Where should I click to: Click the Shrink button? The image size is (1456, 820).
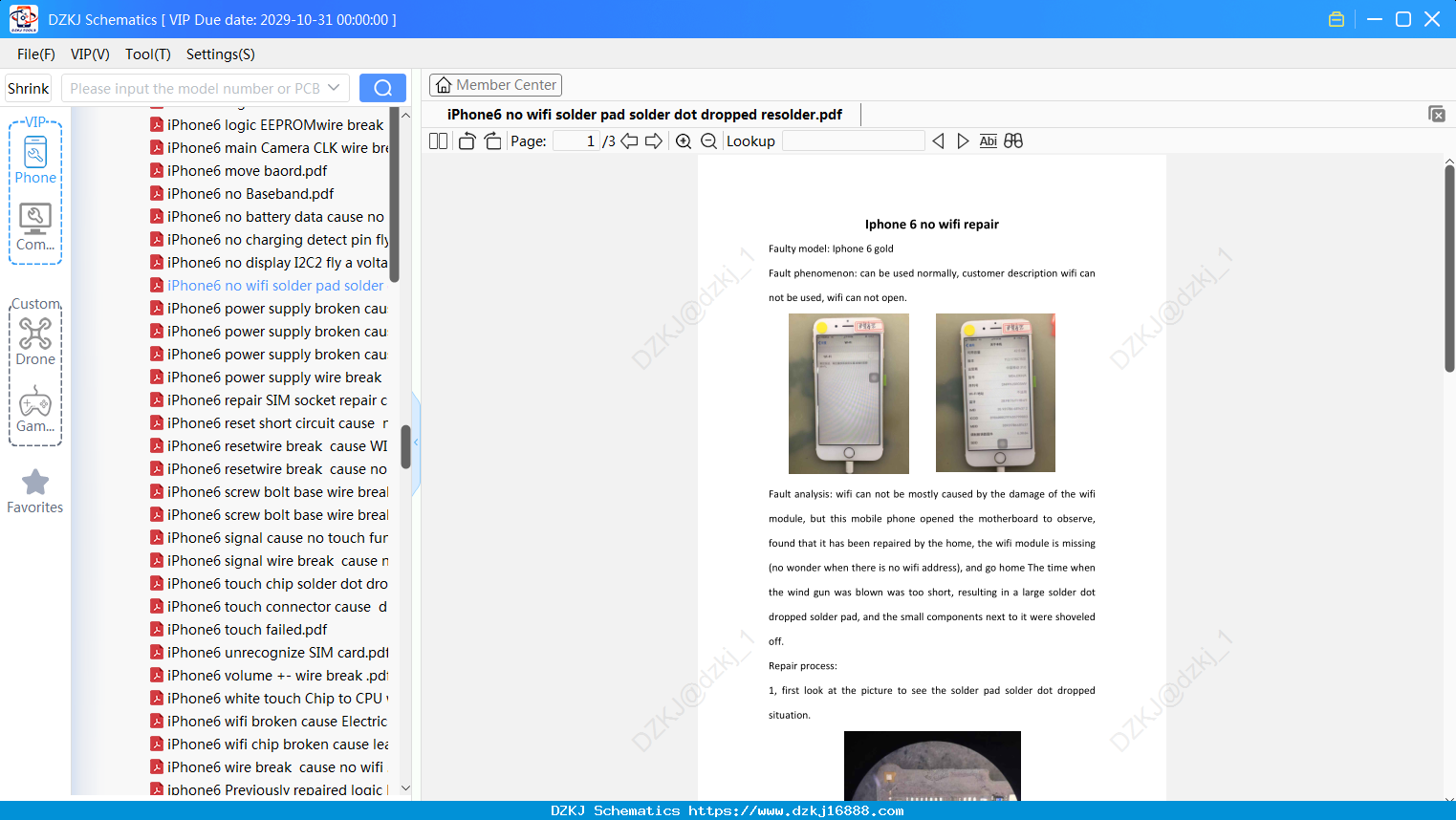(x=29, y=88)
